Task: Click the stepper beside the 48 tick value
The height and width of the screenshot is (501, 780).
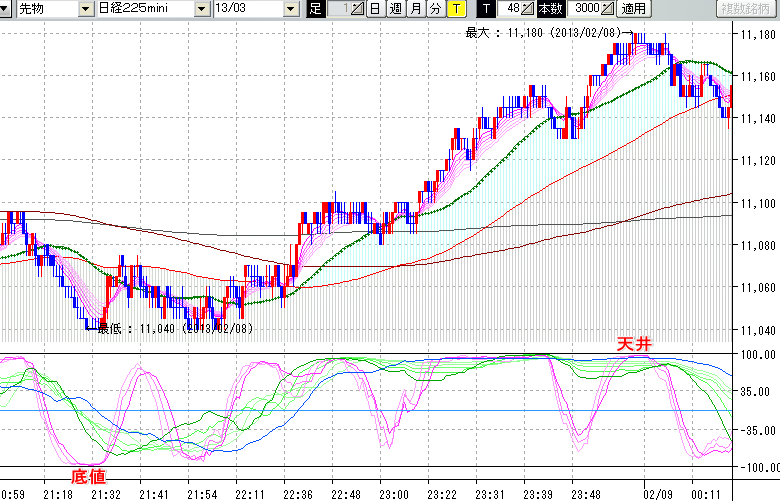Action: [529, 9]
